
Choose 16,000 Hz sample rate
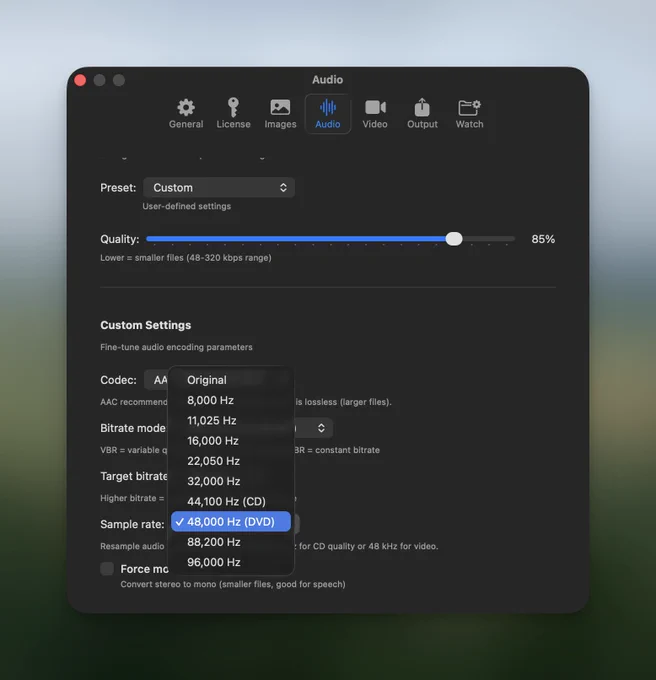tap(231, 441)
